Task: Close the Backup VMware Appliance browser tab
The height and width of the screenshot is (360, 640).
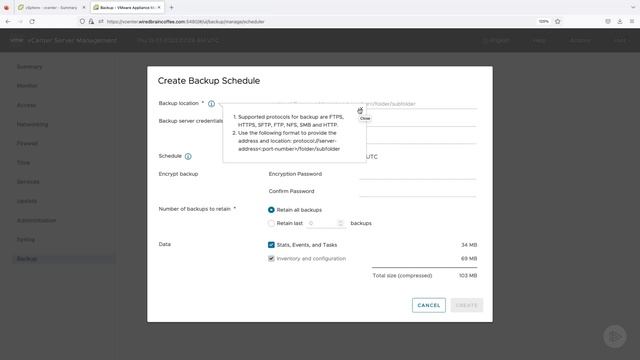Action: click(159, 7)
